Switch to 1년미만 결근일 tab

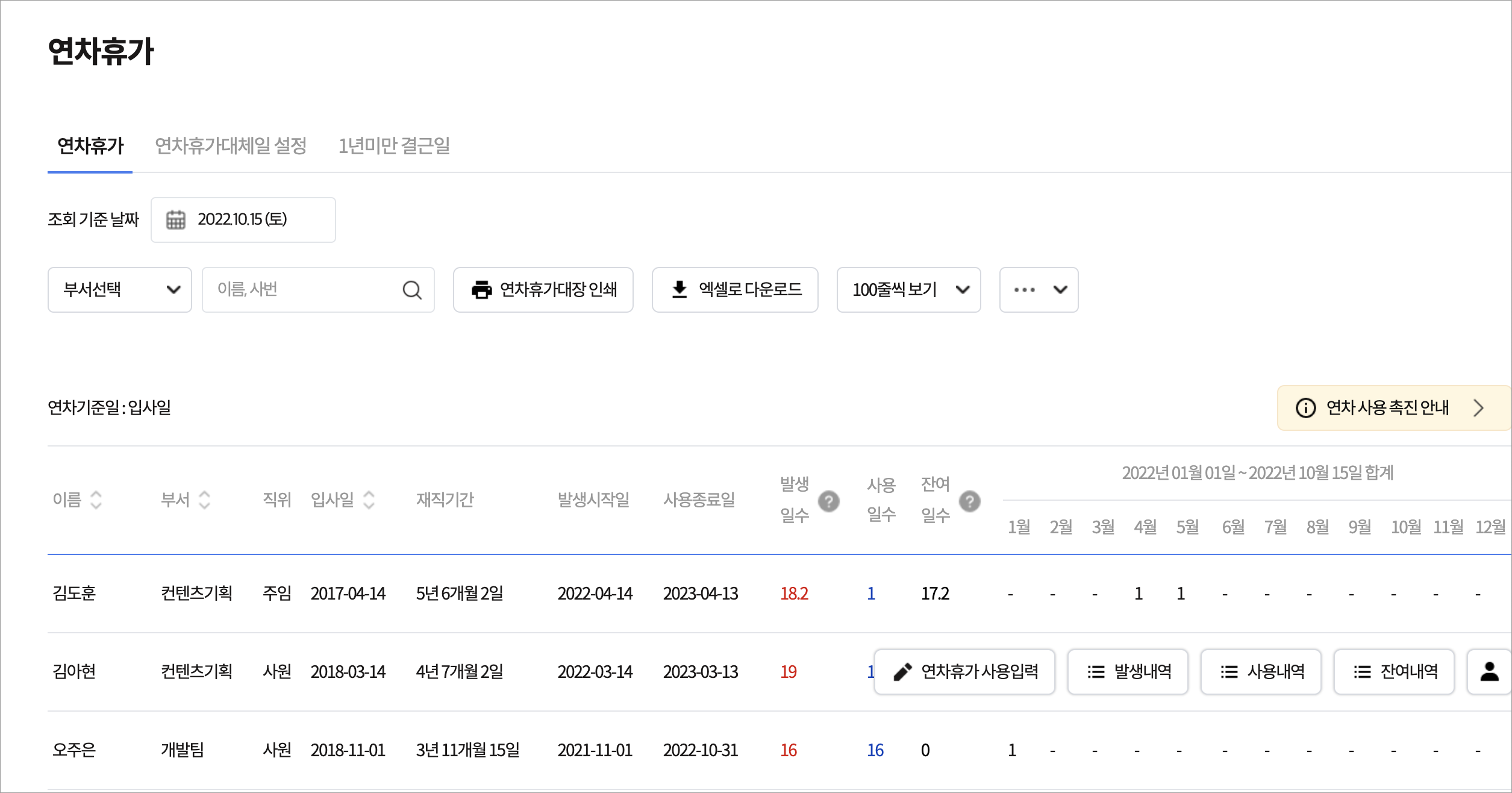click(x=394, y=146)
